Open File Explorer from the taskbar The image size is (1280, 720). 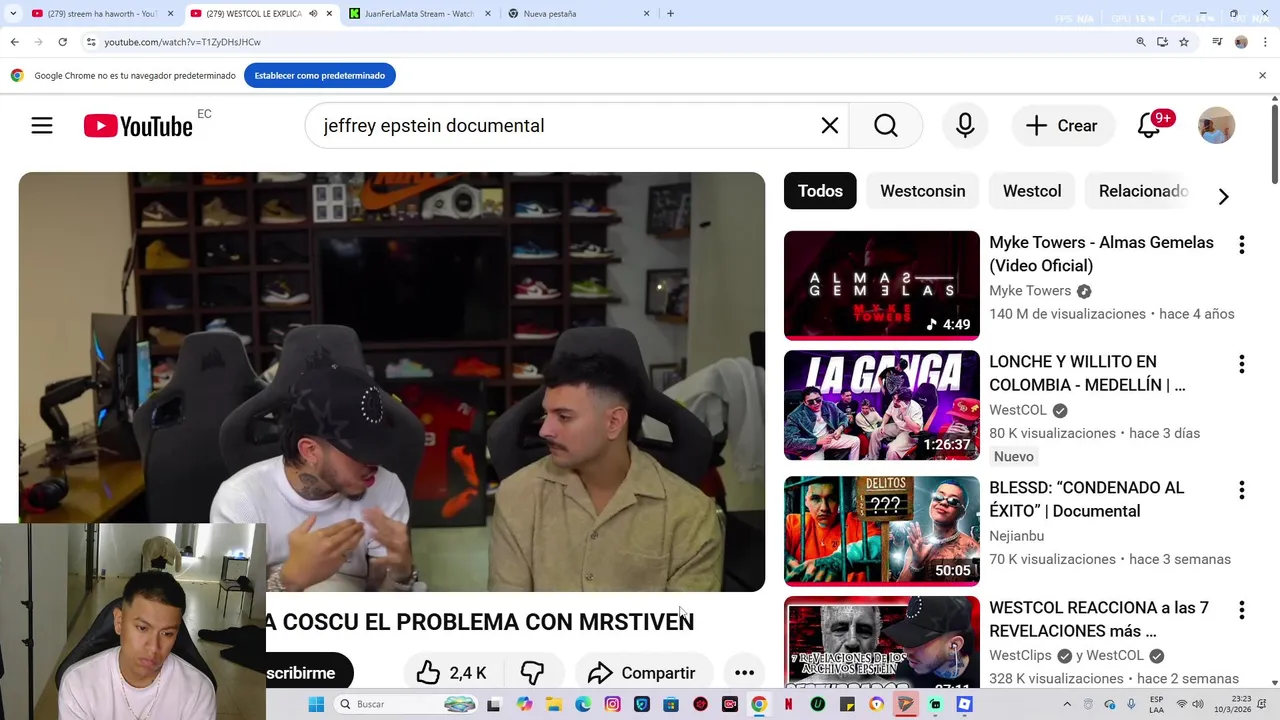(x=553, y=704)
